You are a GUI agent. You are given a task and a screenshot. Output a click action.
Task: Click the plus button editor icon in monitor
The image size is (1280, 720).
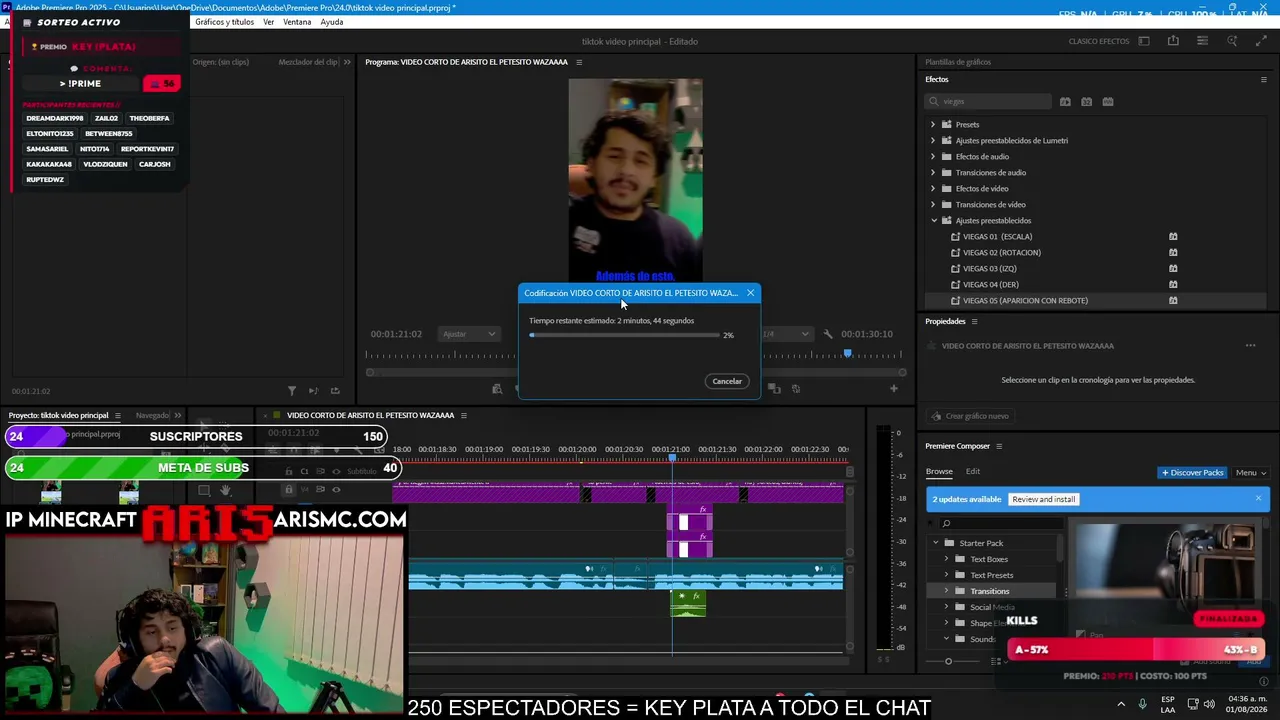point(894,388)
